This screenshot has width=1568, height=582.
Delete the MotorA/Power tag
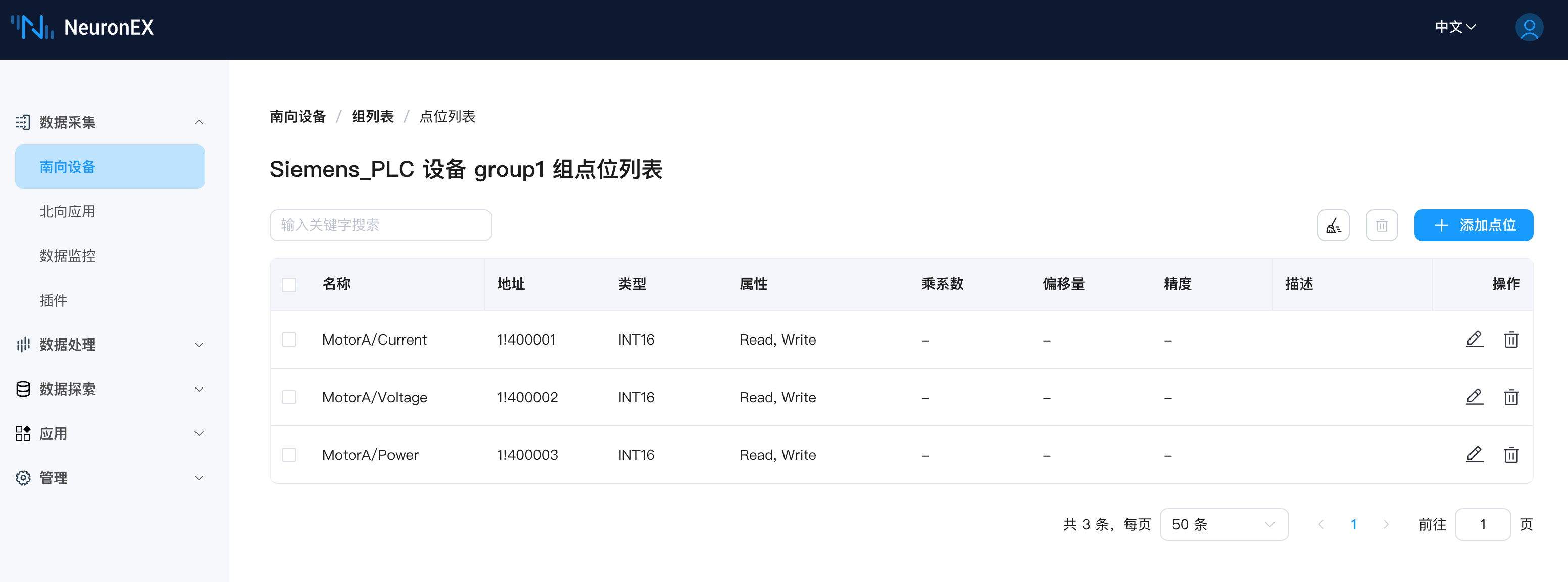tap(1510, 454)
